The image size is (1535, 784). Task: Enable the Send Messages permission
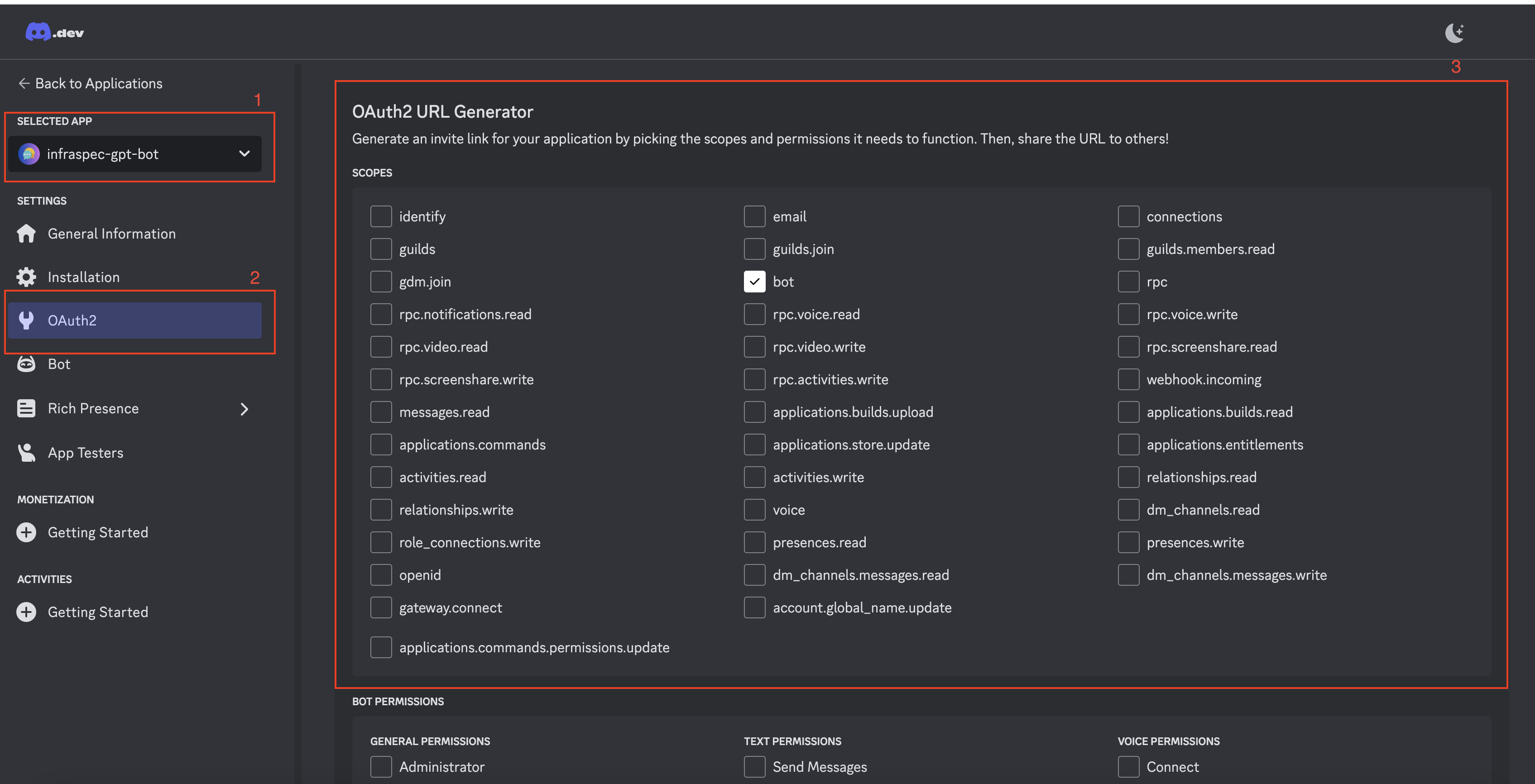tap(754, 767)
